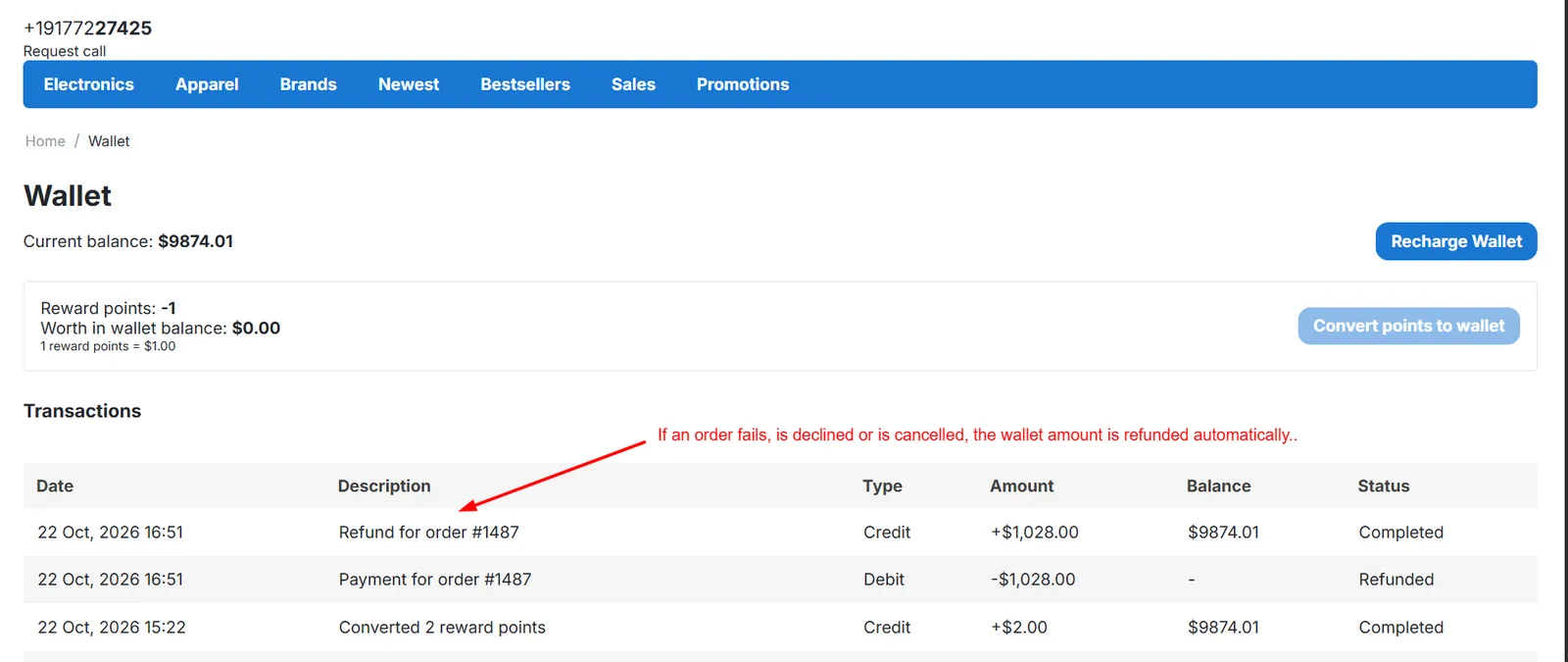Go to the Brands page
Screen dimensions: 1568x662
point(308,84)
